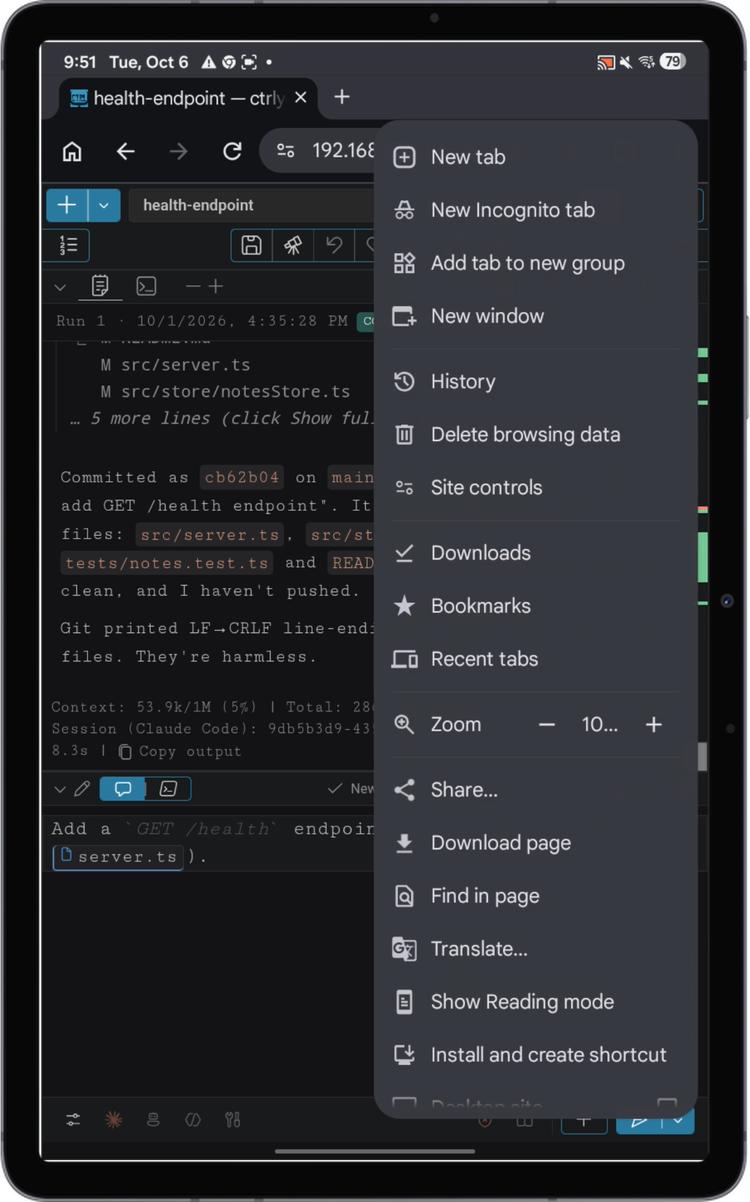Click the plus icon in output toolbar
750x1202 pixels.
click(215, 287)
